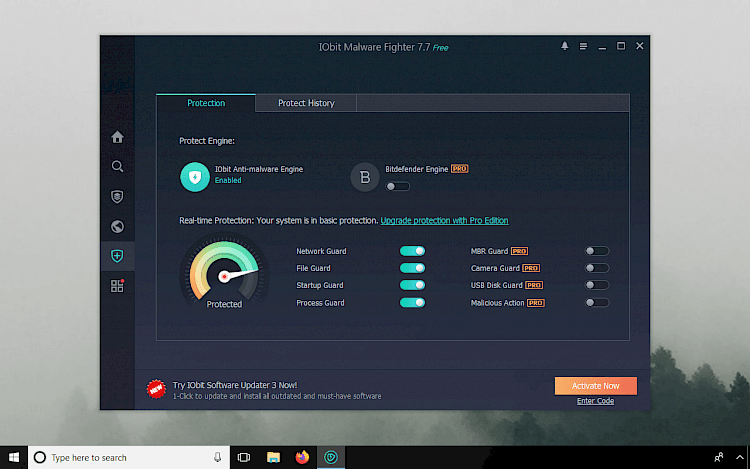Open the Scan magnifier section in sidebar
750x469 pixels.
click(117, 166)
